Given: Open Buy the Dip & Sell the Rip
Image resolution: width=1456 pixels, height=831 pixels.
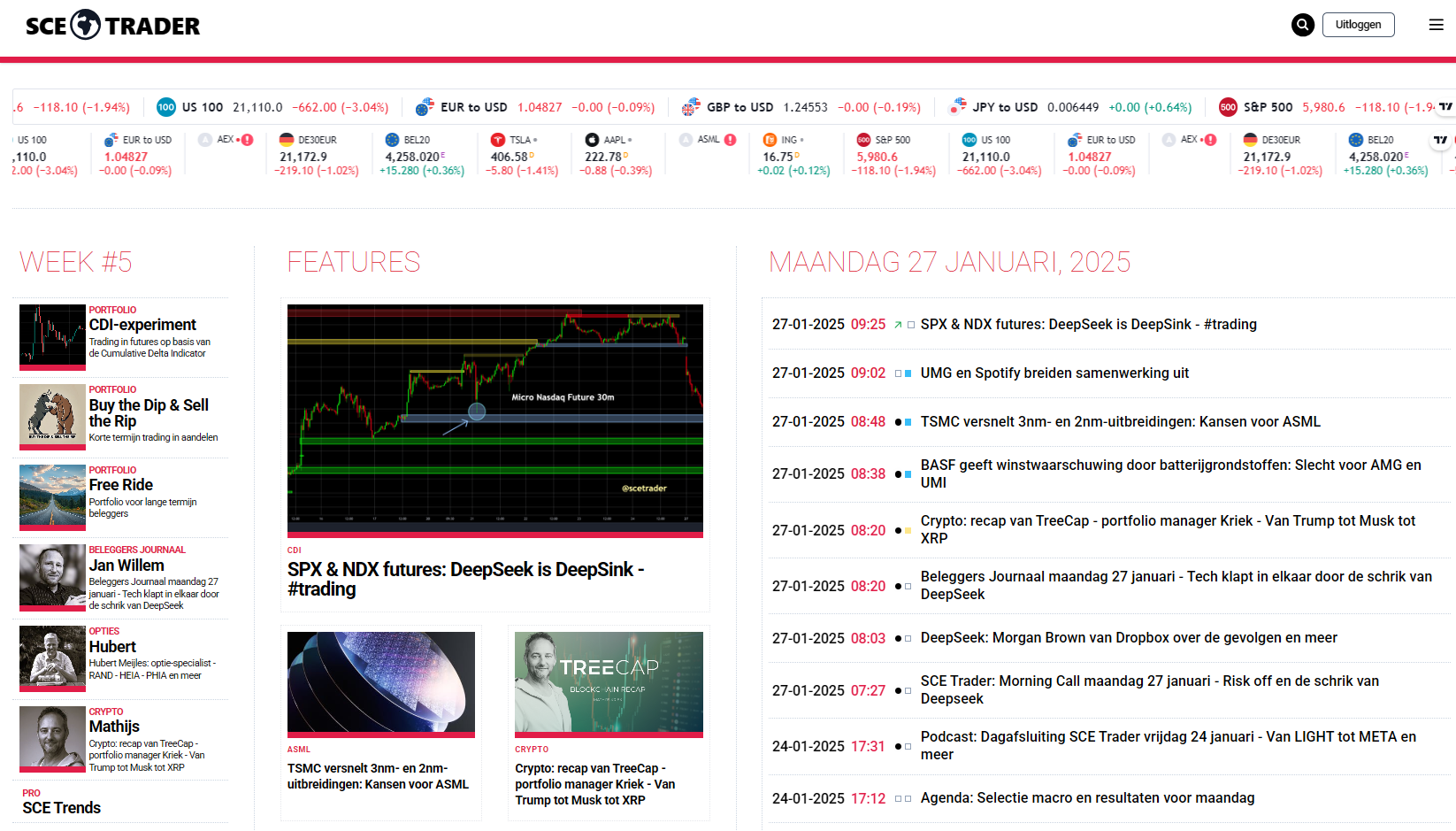Looking at the screenshot, I should 149,413.
